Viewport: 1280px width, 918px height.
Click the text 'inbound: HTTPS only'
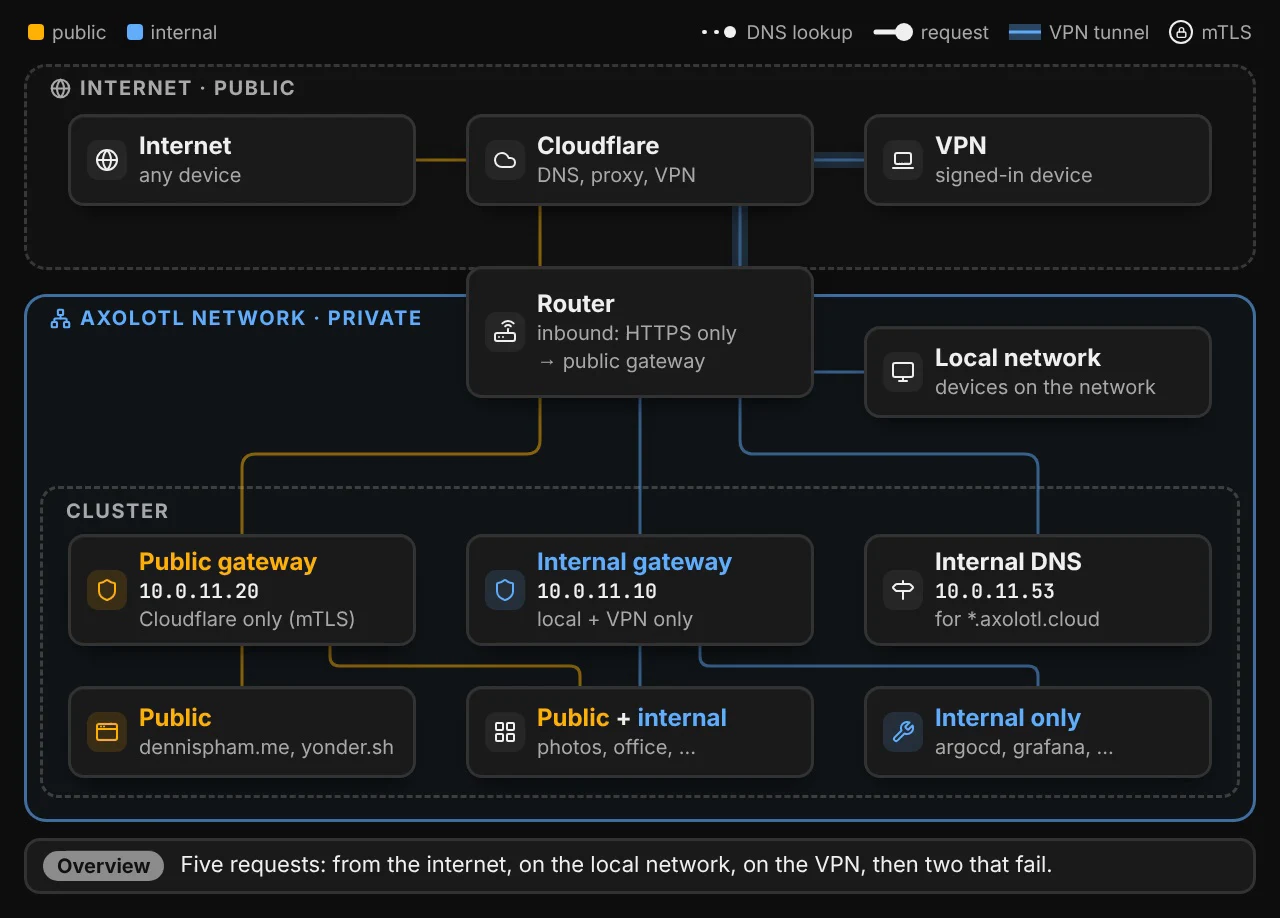click(x=637, y=333)
